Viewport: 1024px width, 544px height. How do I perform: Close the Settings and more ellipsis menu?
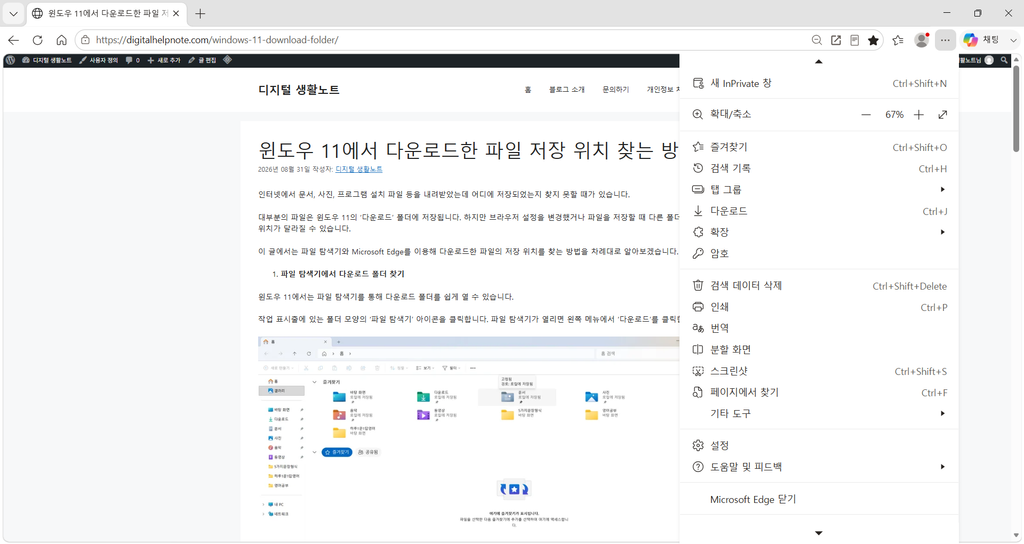[x=945, y=40]
